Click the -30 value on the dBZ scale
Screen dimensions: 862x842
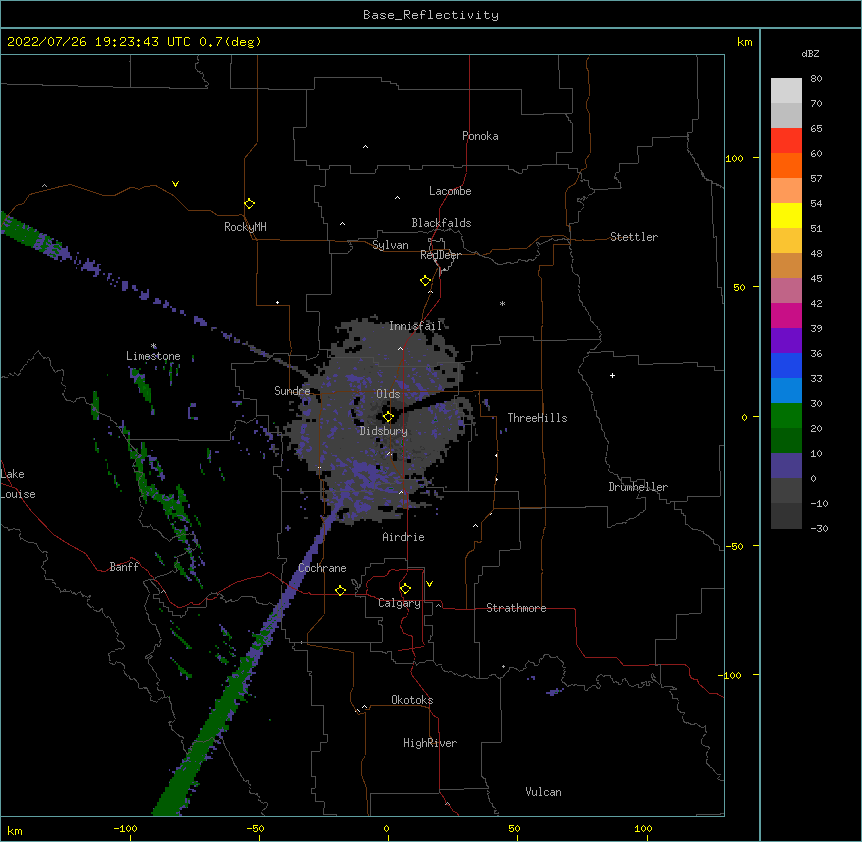tap(819, 528)
